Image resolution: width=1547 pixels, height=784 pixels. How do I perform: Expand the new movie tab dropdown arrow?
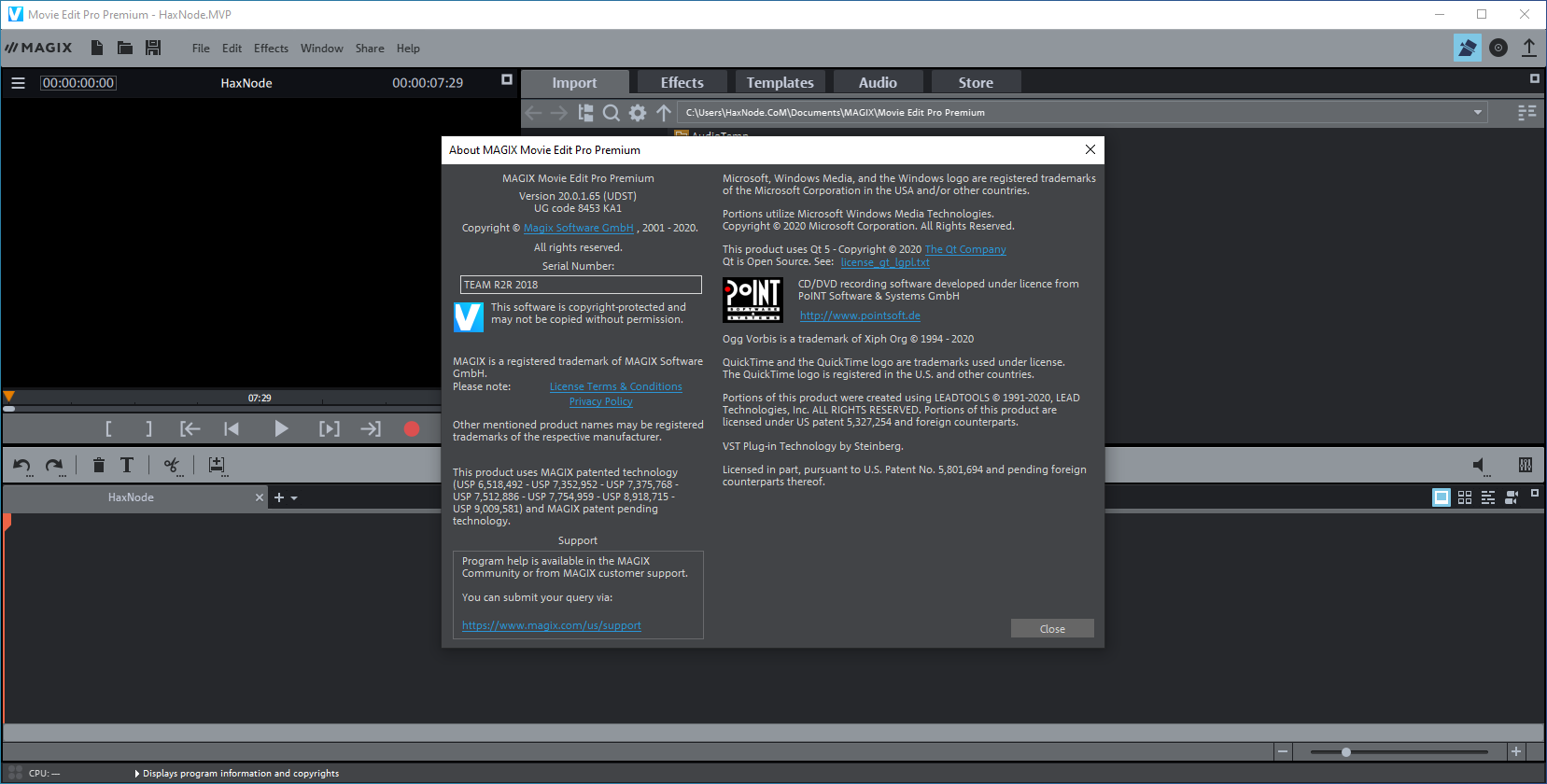pyautogui.click(x=294, y=498)
